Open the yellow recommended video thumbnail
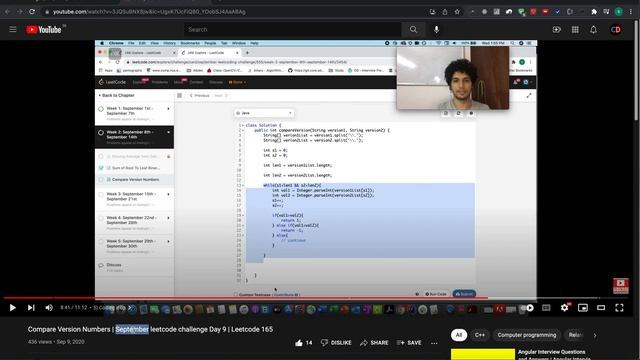 point(483,354)
